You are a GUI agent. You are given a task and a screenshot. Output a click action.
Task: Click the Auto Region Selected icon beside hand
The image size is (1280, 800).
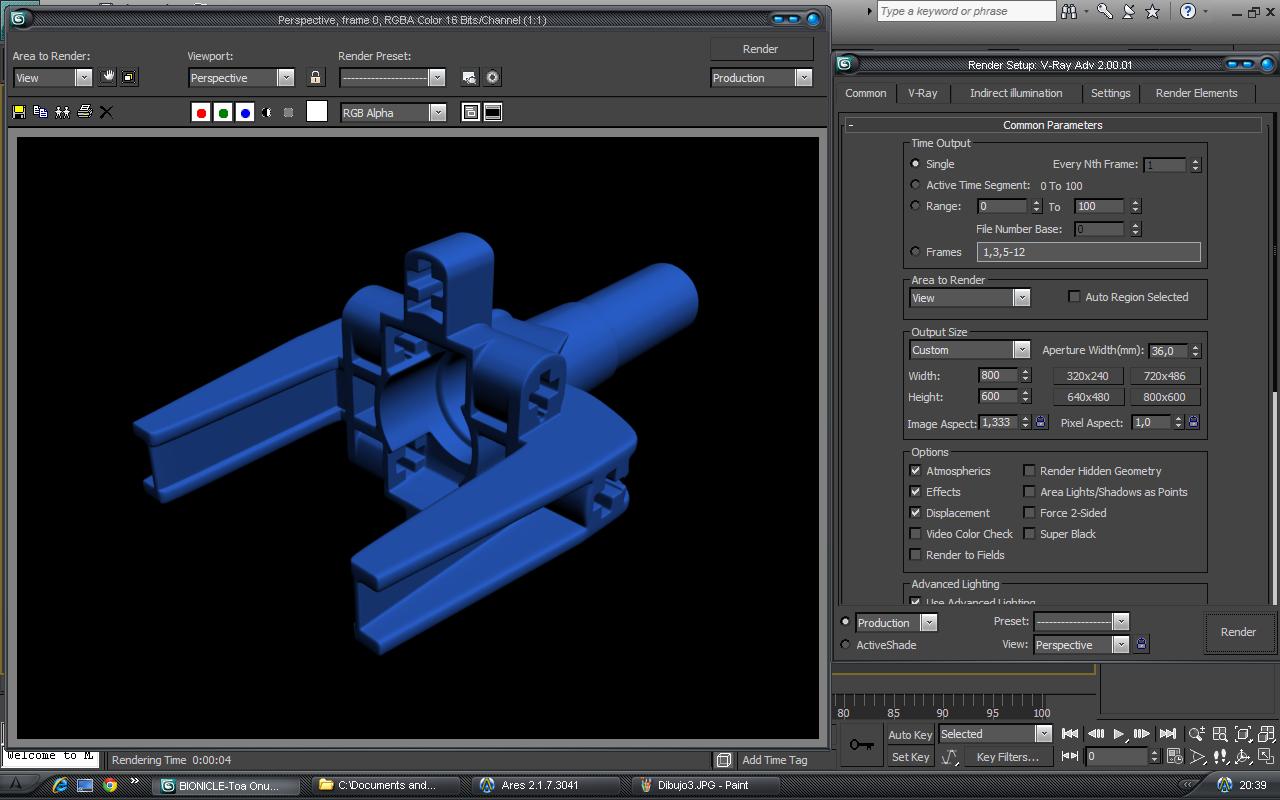[x=129, y=77]
